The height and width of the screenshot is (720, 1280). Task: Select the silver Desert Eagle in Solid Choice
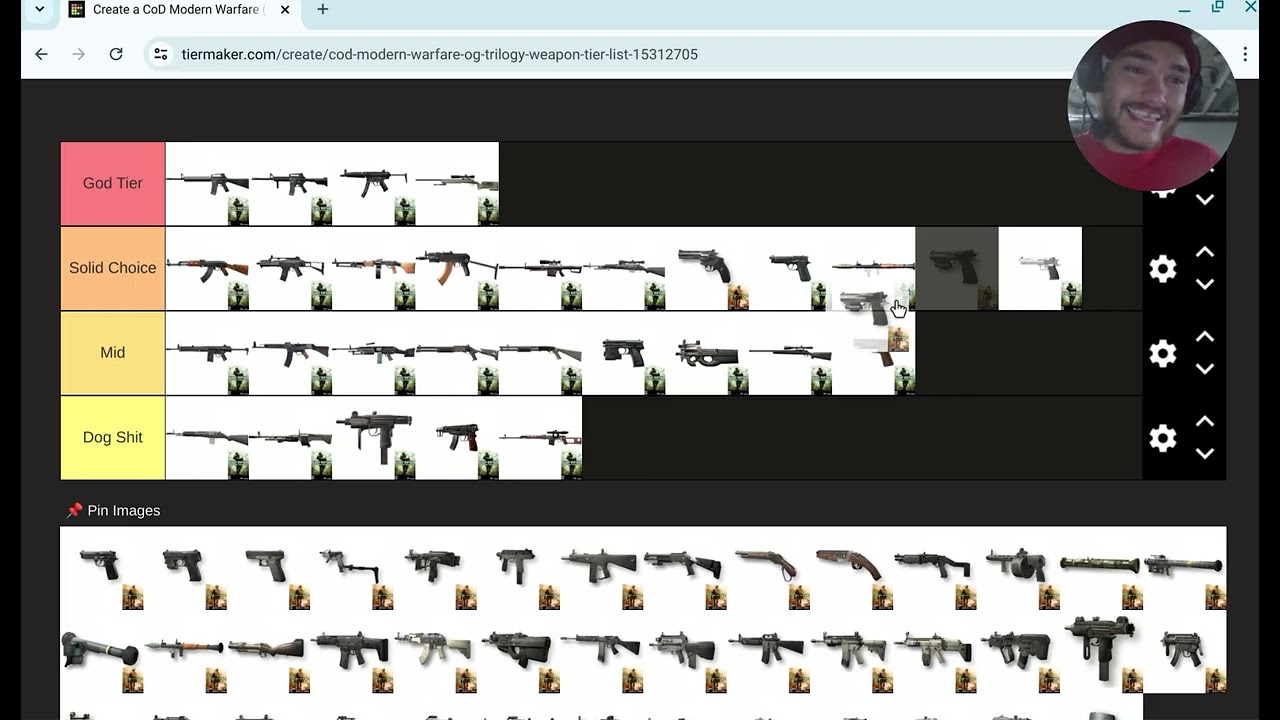point(1040,268)
